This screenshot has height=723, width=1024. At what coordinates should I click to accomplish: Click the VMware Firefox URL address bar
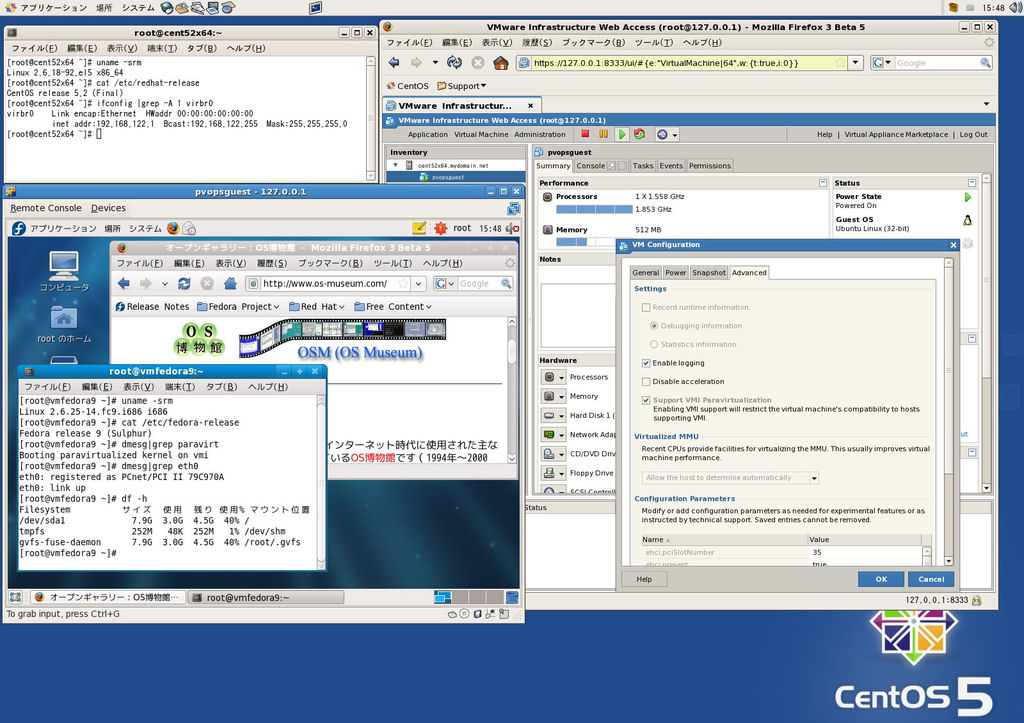684,63
